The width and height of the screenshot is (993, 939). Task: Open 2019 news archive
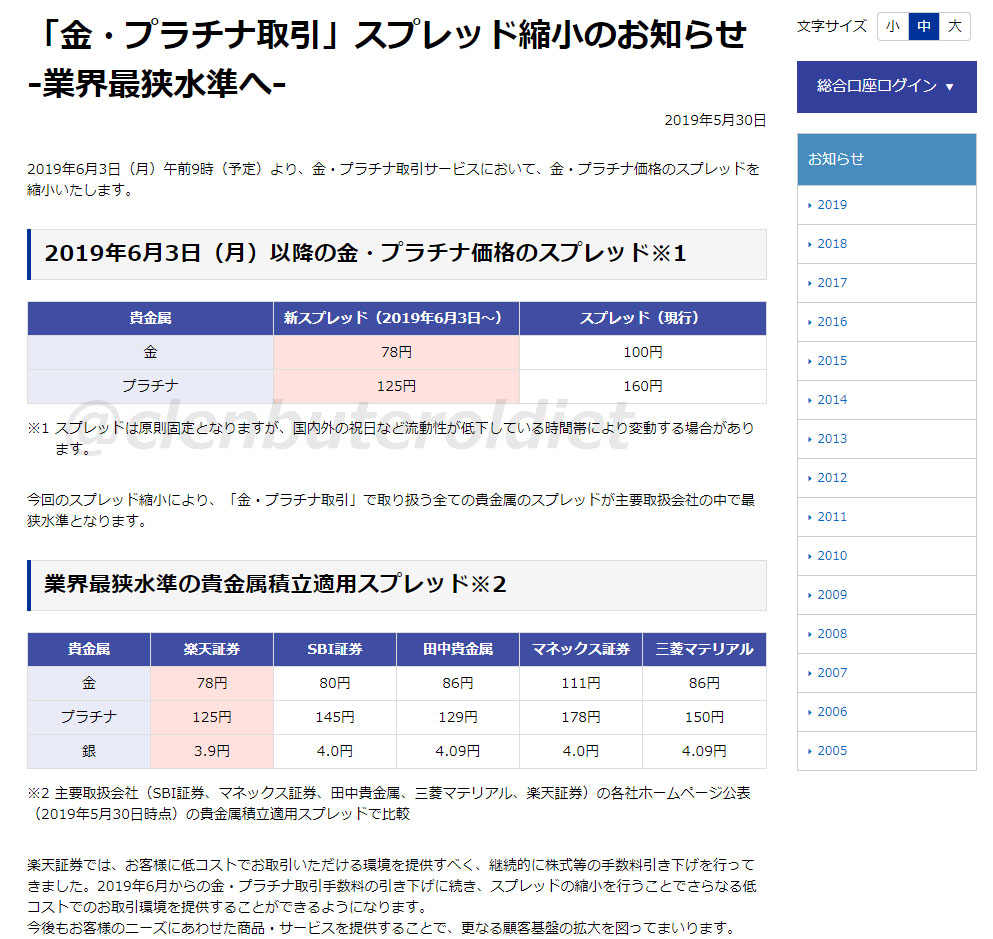pos(886,205)
